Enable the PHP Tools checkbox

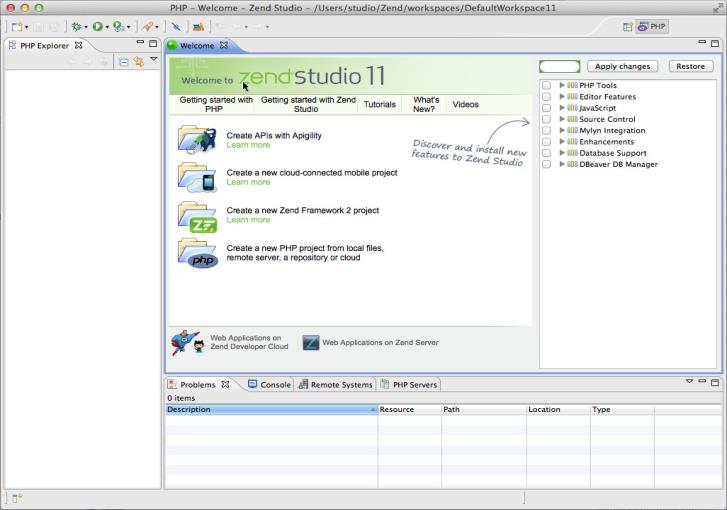click(546, 86)
